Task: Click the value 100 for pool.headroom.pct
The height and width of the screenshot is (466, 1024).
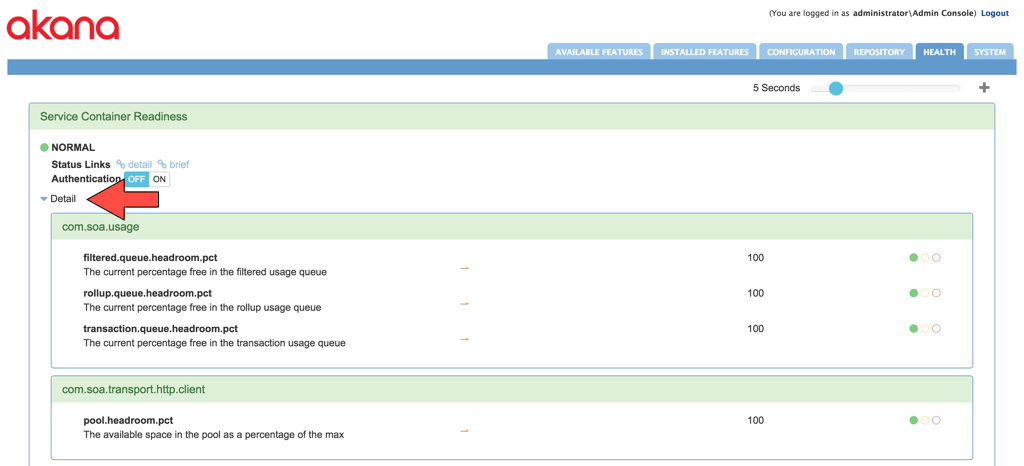Action: click(756, 421)
